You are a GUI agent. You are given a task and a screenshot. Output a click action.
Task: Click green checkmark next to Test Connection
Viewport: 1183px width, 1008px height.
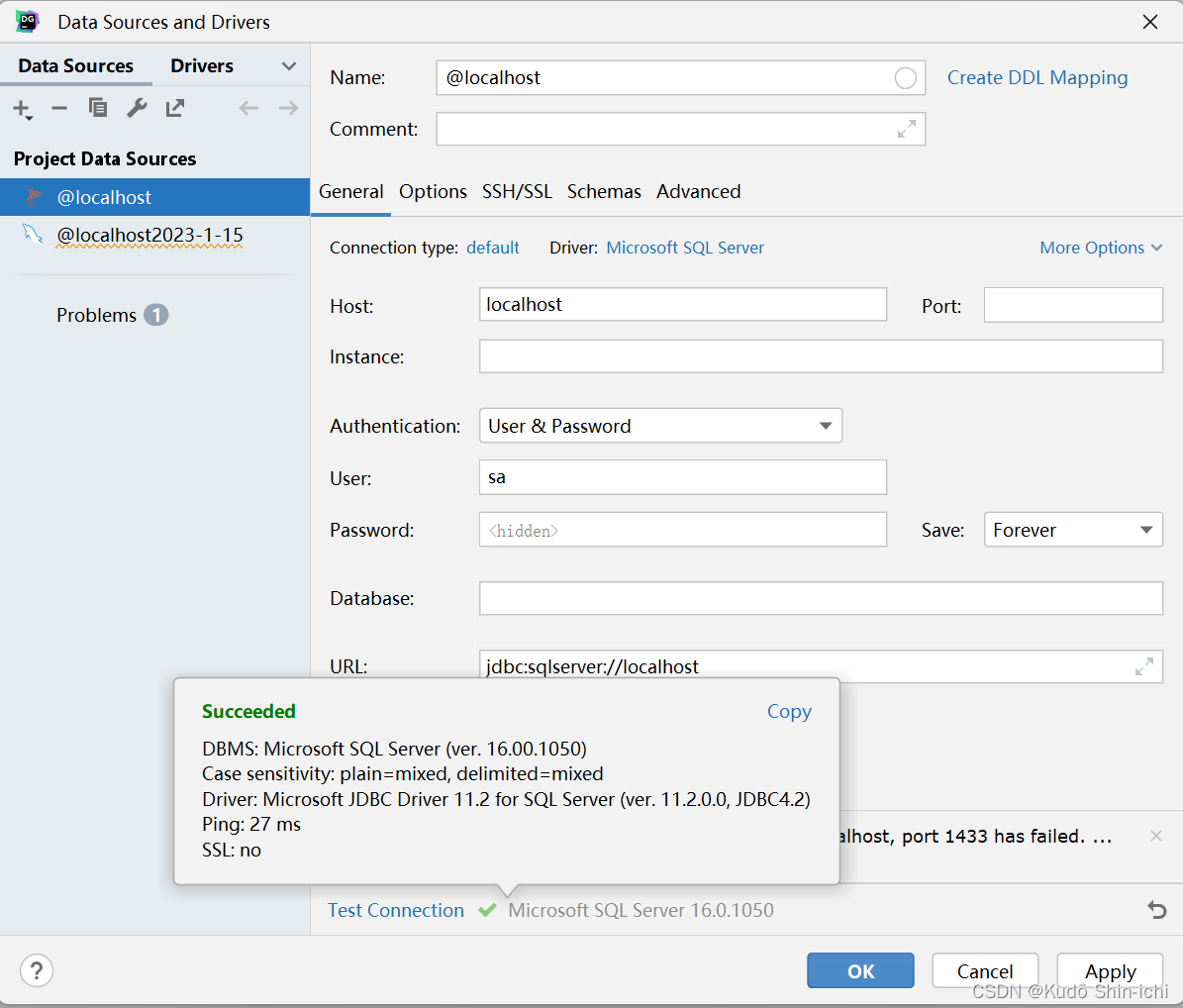[x=487, y=910]
